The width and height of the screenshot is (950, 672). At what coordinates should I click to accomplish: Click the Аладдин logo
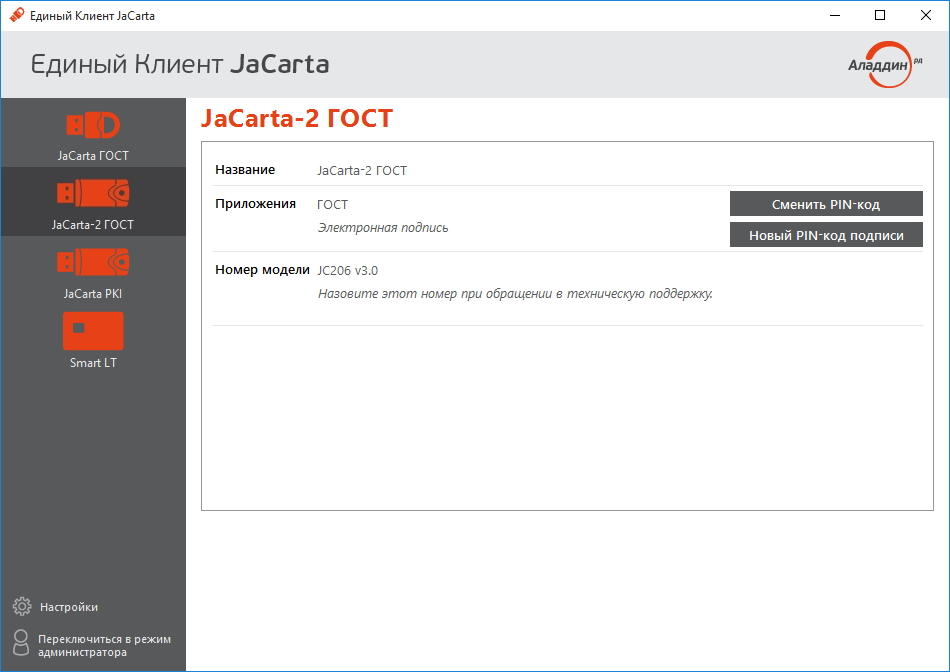tap(885, 64)
